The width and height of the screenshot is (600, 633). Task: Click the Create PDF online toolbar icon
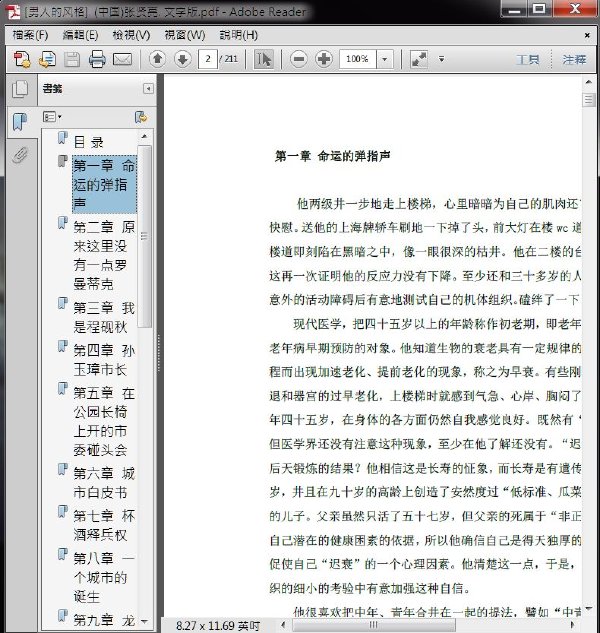coord(21,59)
